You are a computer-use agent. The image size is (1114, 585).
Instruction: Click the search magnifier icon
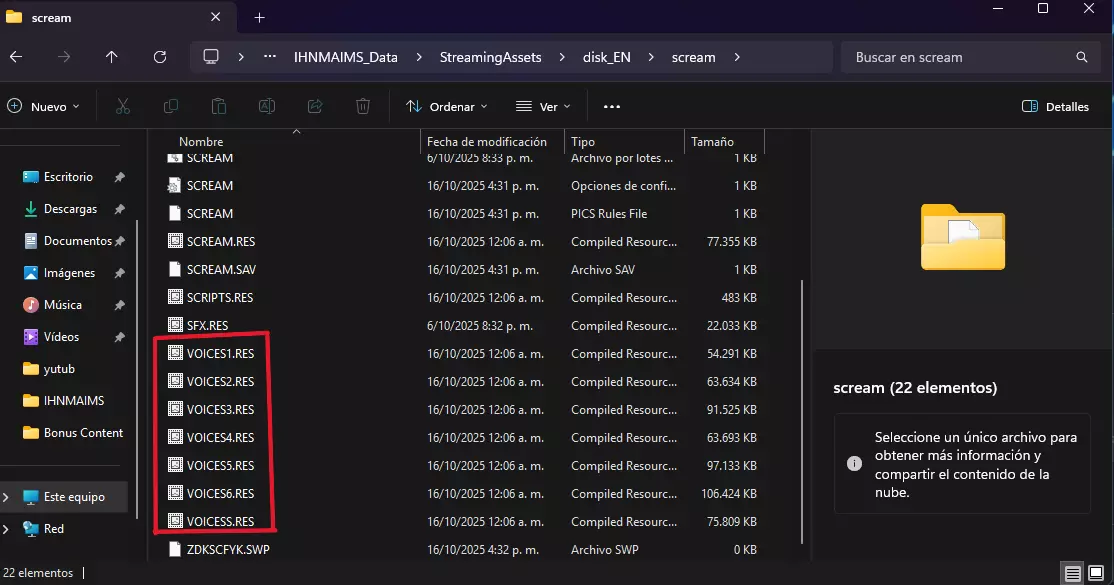[x=1081, y=57]
